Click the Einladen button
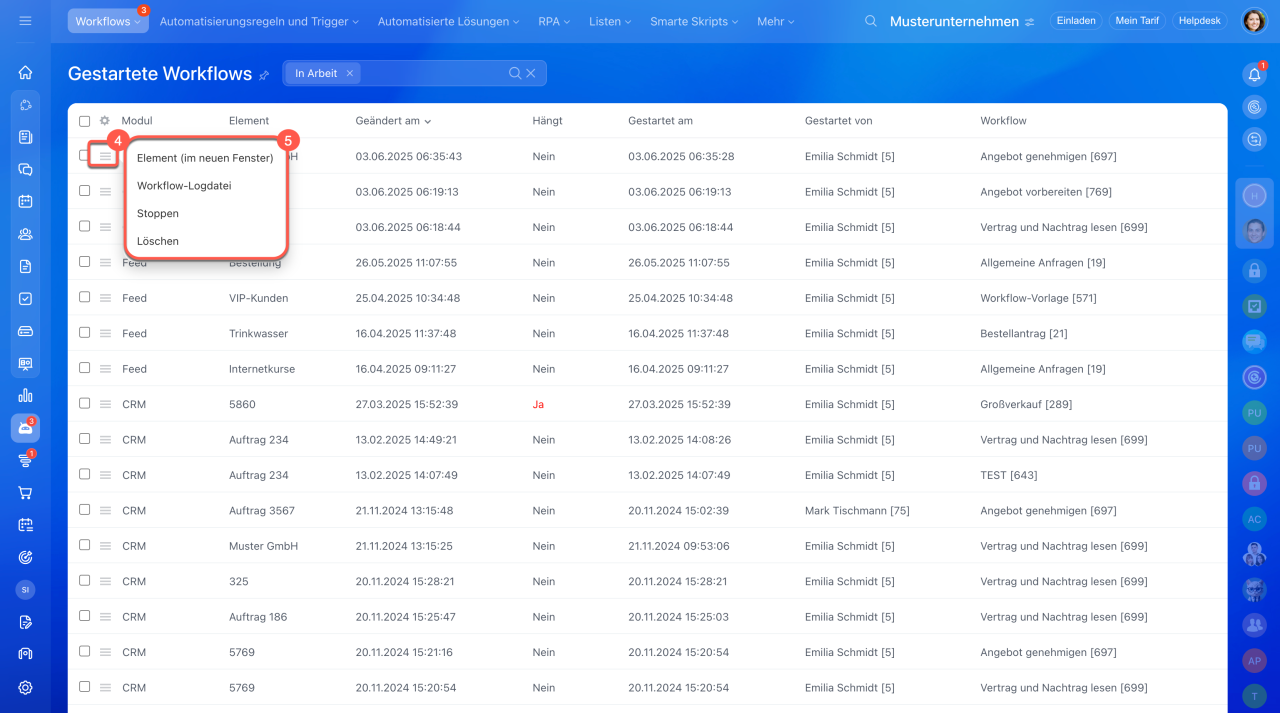 coord(1076,21)
